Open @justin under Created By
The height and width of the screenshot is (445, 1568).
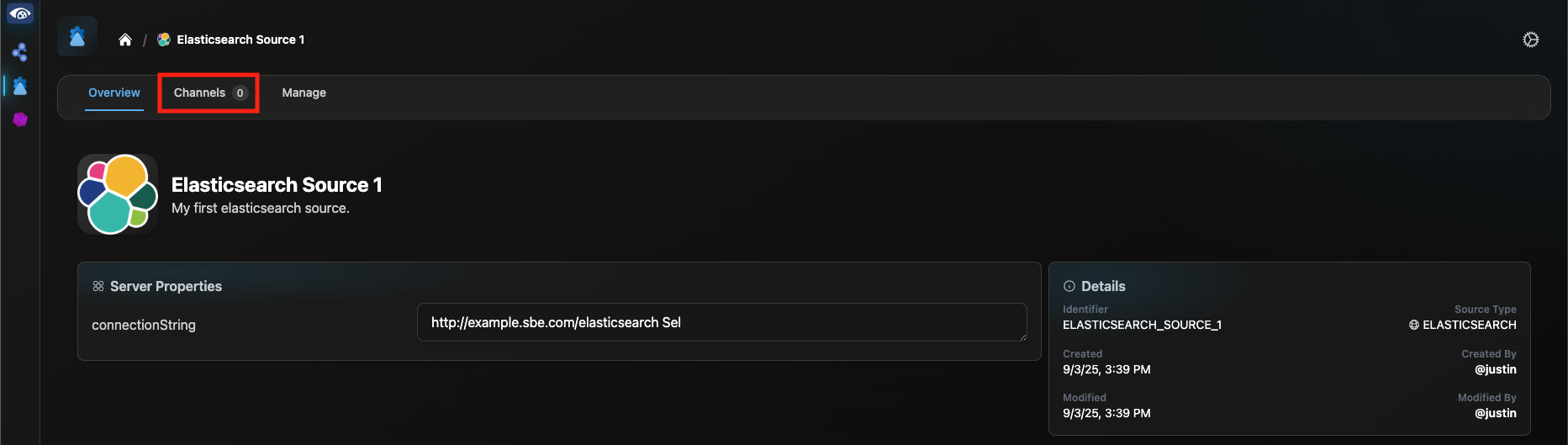1495,369
